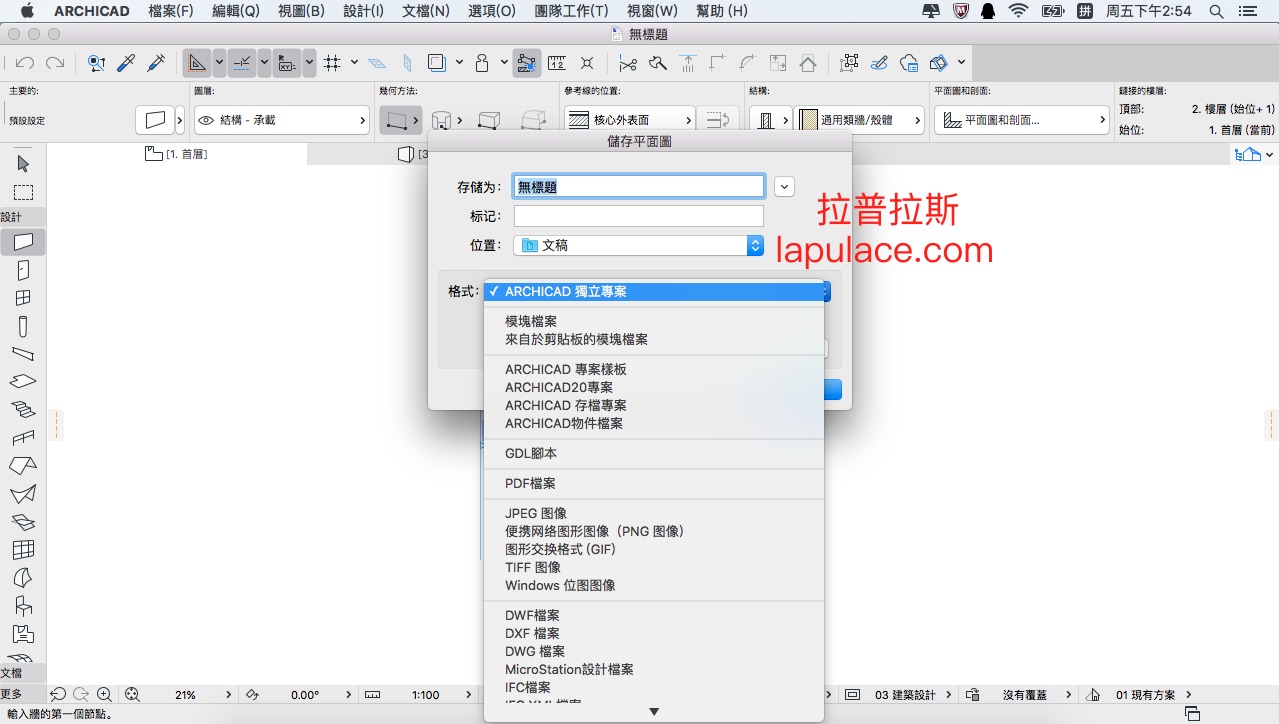Select the Roof tool
The image size is (1279, 724).
pos(23,465)
